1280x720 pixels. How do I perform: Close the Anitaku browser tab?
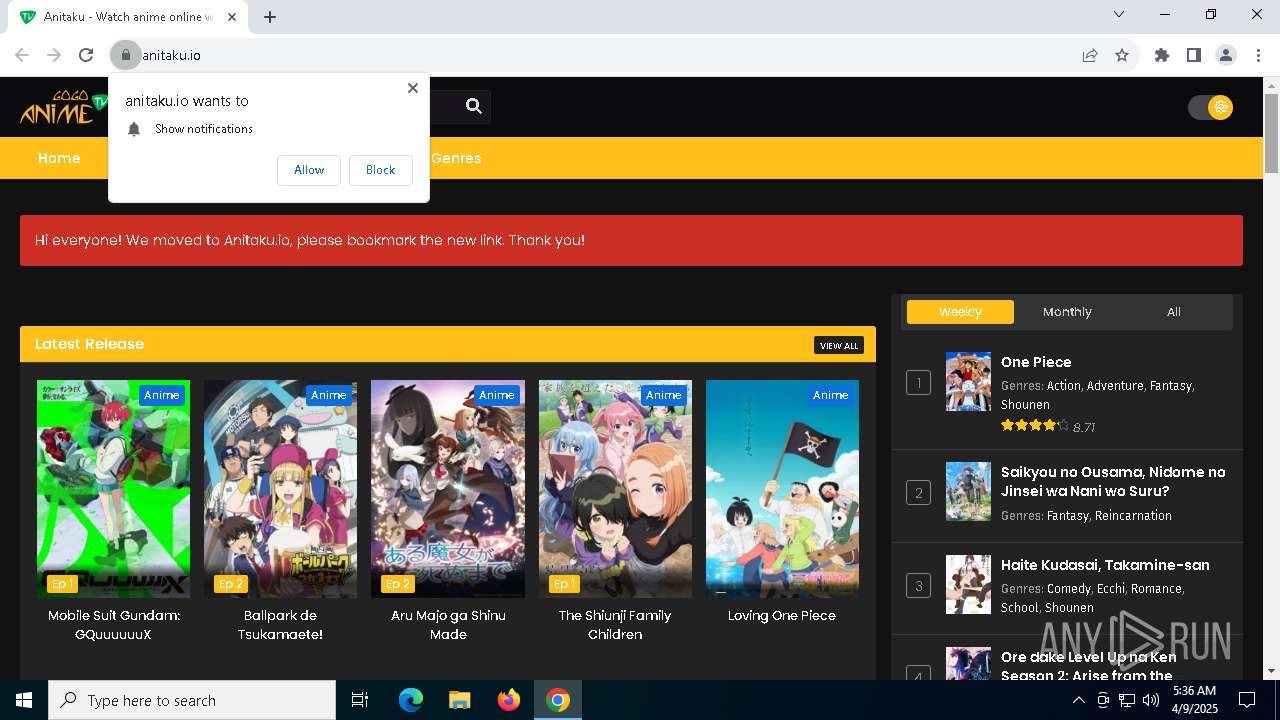point(232,17)
